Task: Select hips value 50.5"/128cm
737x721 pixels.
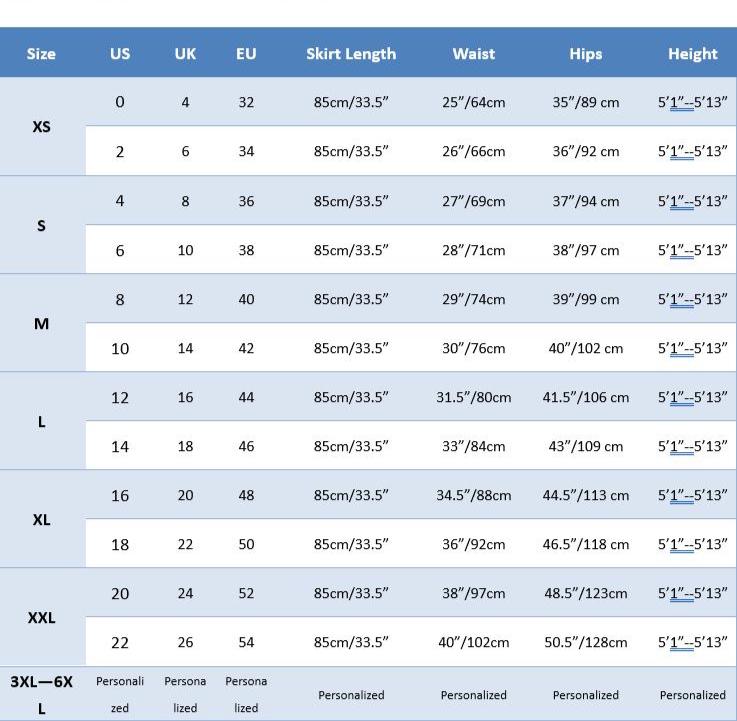Action: 586,642
